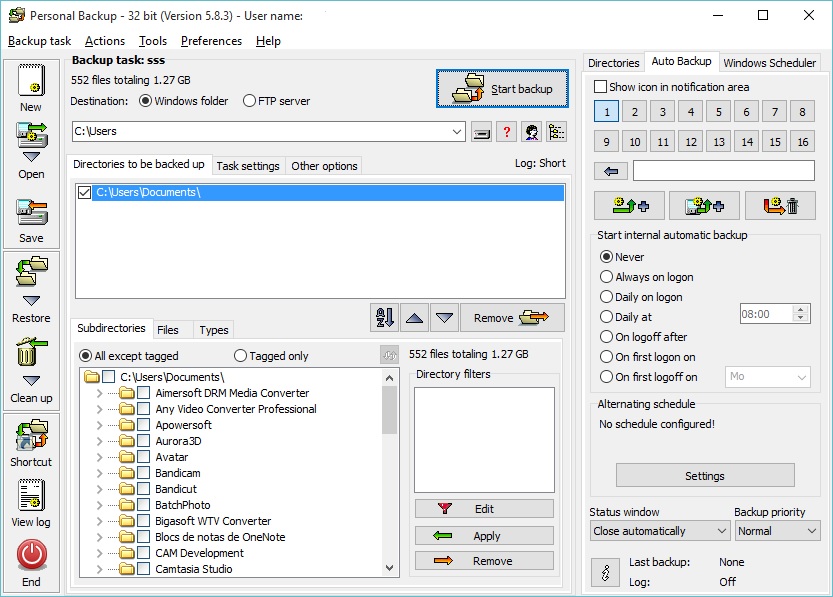Save the current backup task
Screen dimensions: 833x597
click(31, 212)
